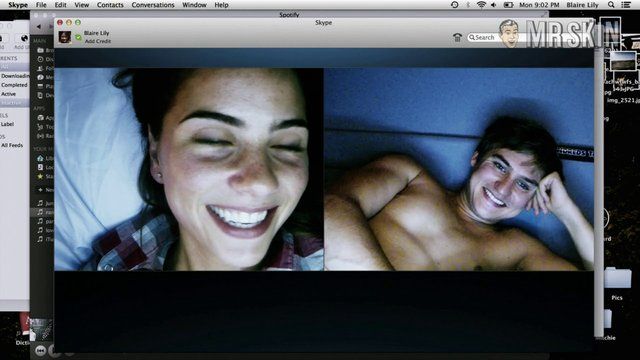Open the File menu
Screen dimensions: 640x360
click(41, 5)
